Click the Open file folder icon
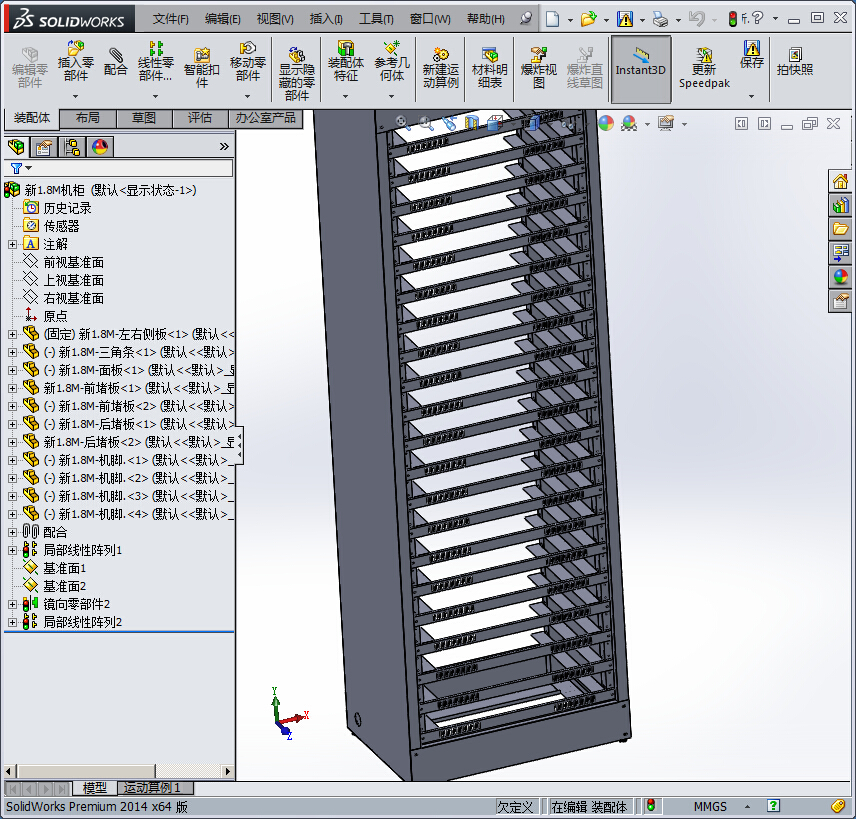The width and height of the screenshot is (856, 819). point(588,19)
